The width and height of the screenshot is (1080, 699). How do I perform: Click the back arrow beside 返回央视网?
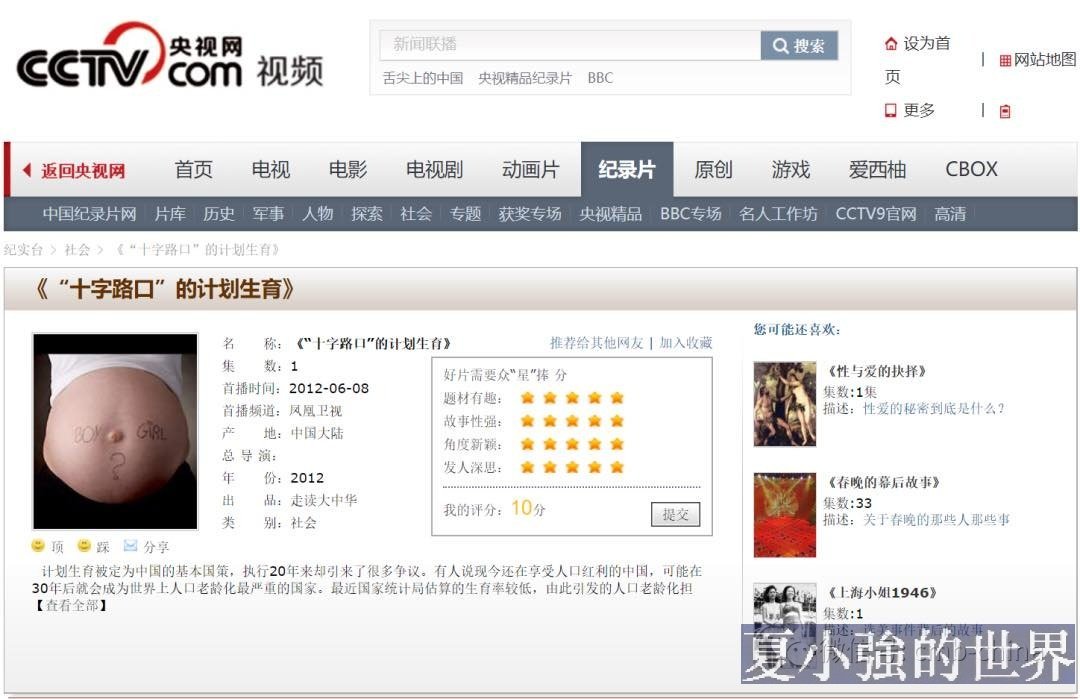coord(27,169)
